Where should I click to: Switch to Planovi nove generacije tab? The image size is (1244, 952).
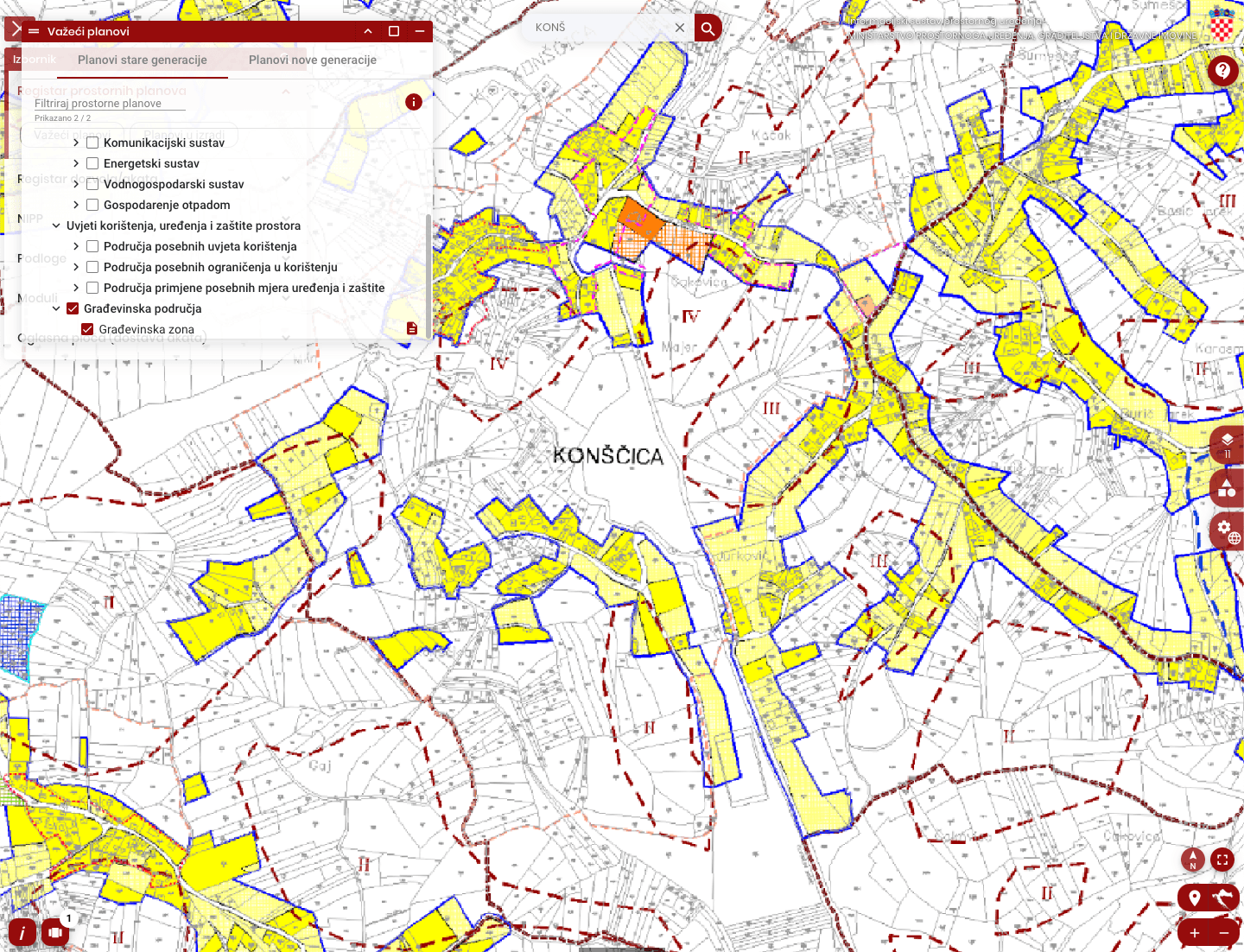[x=313, y=60]
